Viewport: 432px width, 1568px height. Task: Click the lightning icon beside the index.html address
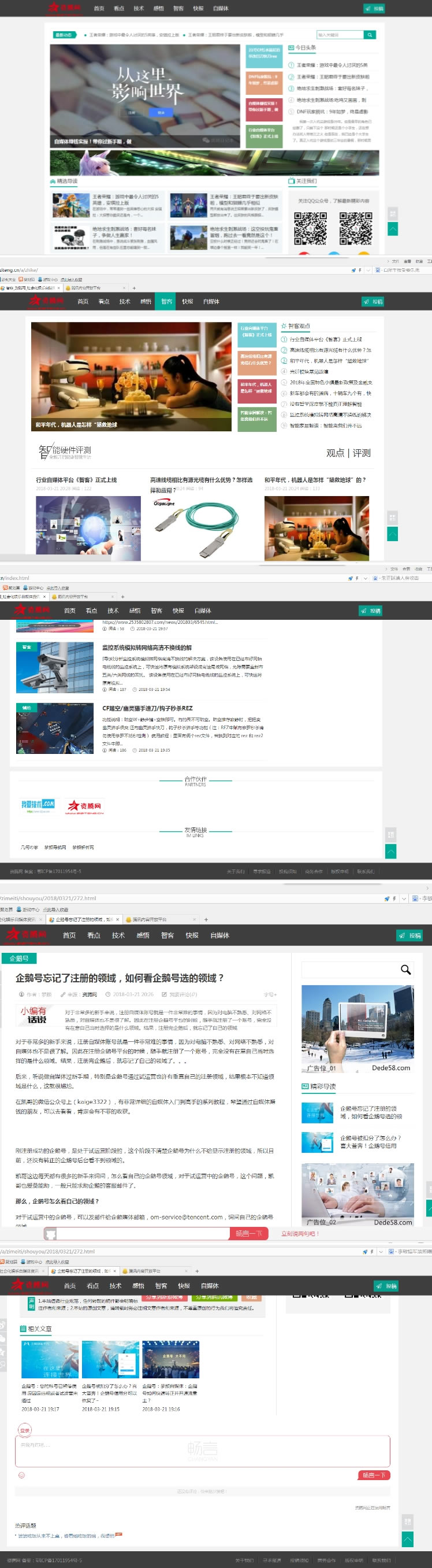point(356,578)
